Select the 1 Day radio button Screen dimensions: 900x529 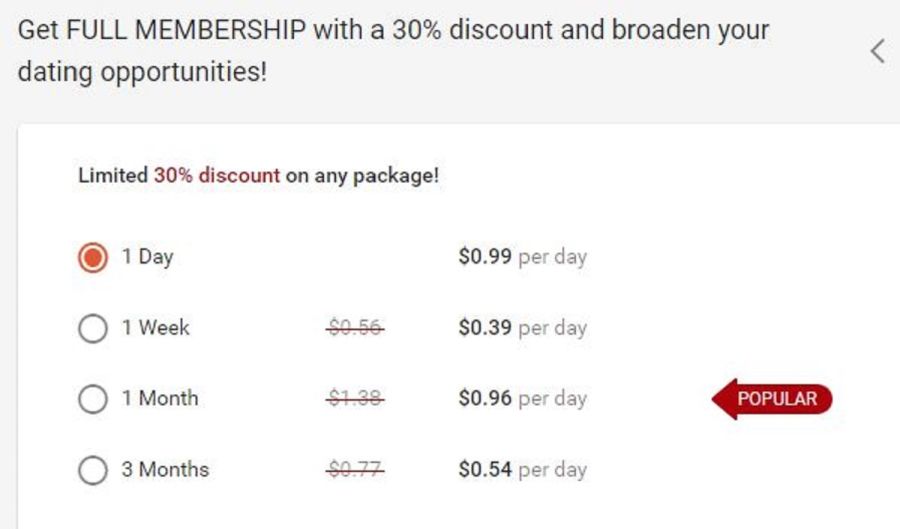pos(93,257)
